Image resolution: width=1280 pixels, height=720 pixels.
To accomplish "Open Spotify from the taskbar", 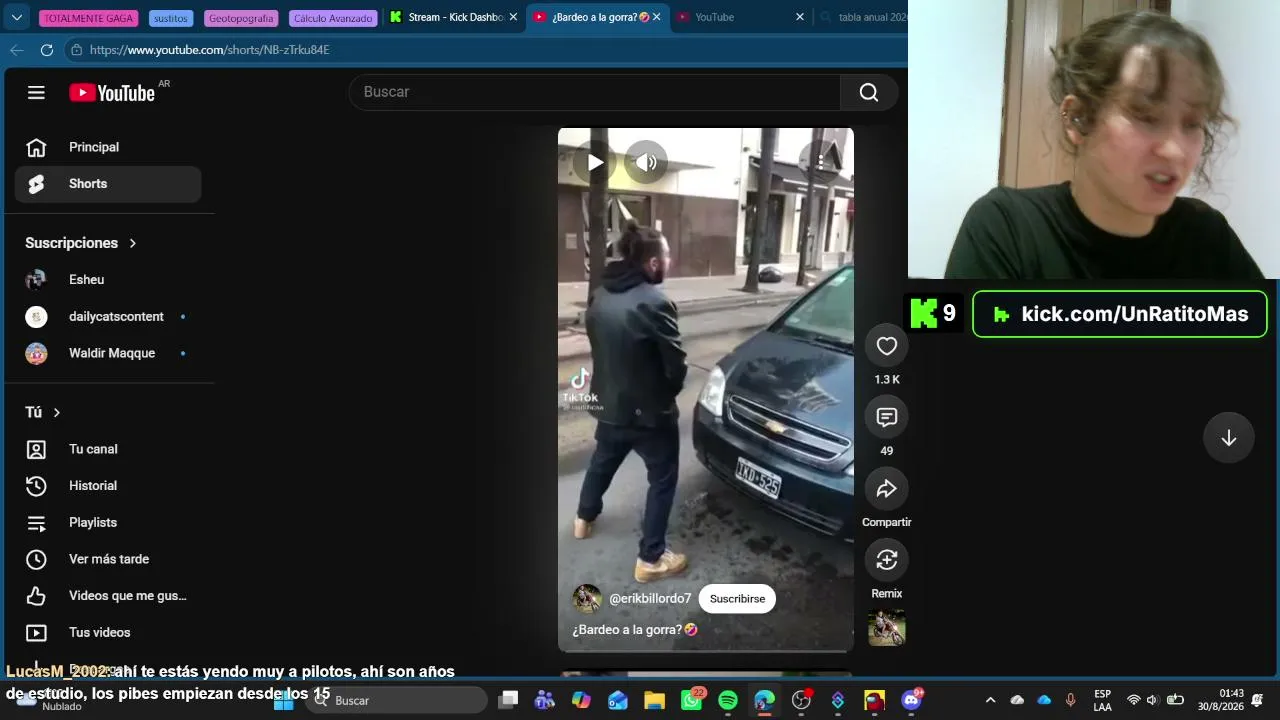I will [x=728, y=700].
